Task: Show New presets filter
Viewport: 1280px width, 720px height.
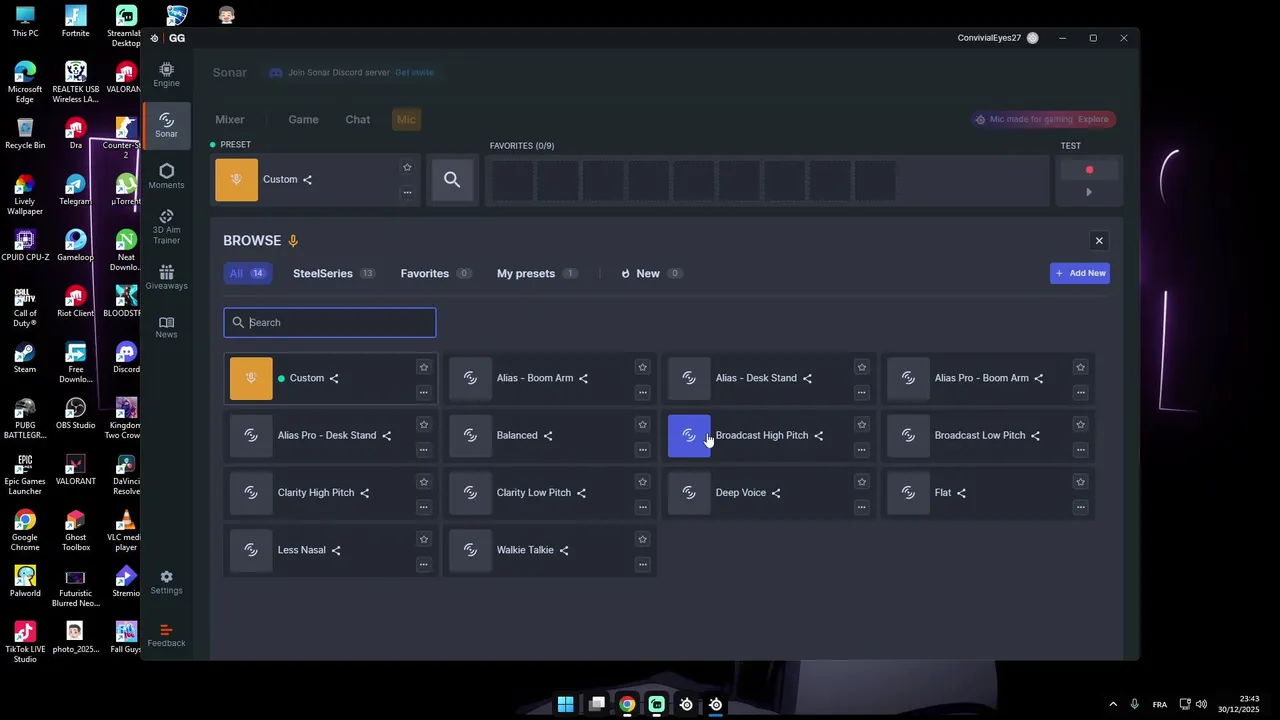Action: pyautogui.click(x=651, y=274)
